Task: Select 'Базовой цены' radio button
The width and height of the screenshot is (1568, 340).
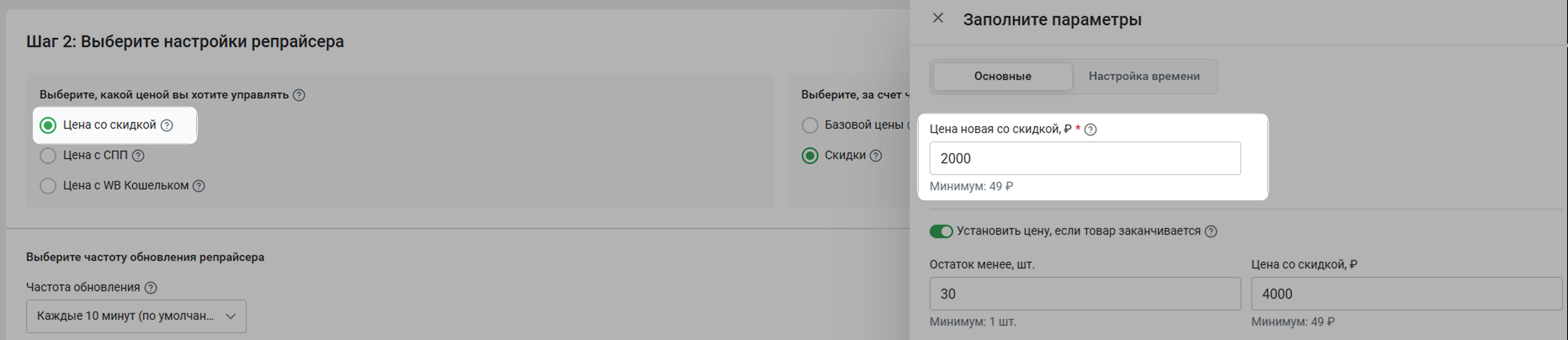Action: click(x=810, y=125)
